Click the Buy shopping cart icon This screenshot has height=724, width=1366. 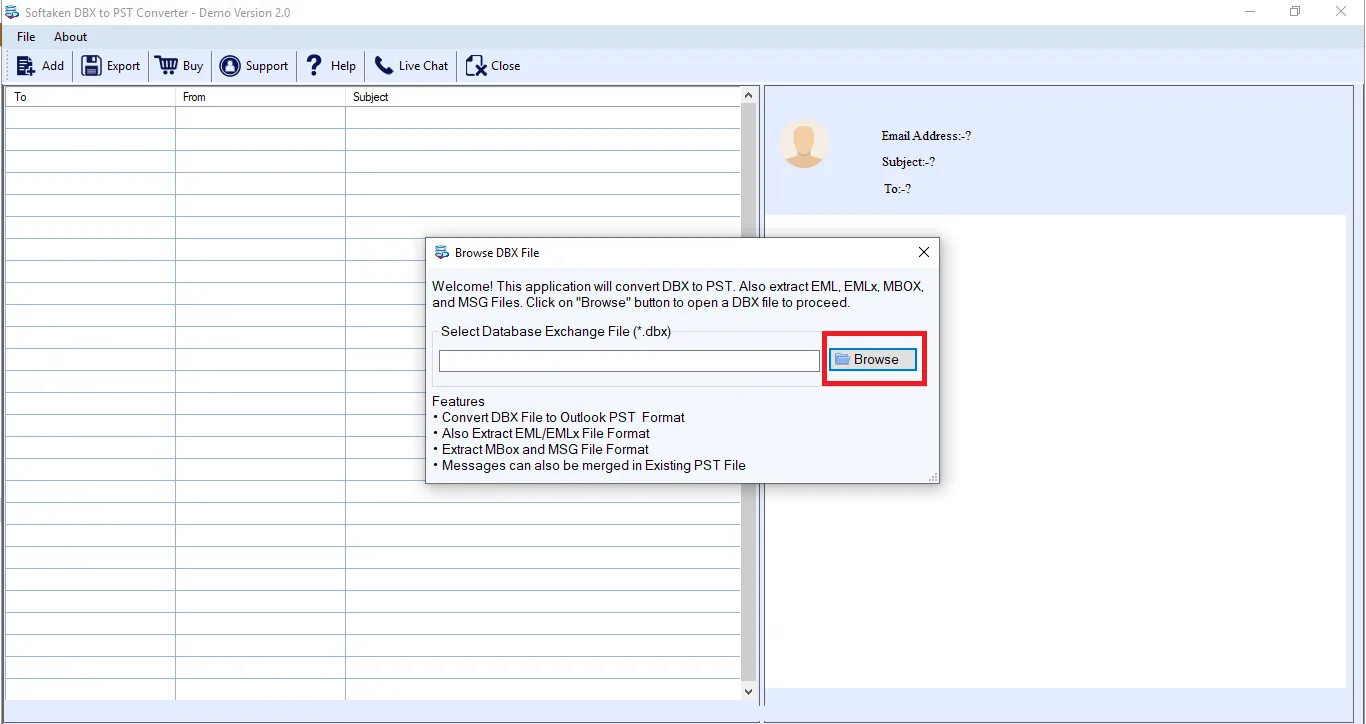tap(166, 66)
